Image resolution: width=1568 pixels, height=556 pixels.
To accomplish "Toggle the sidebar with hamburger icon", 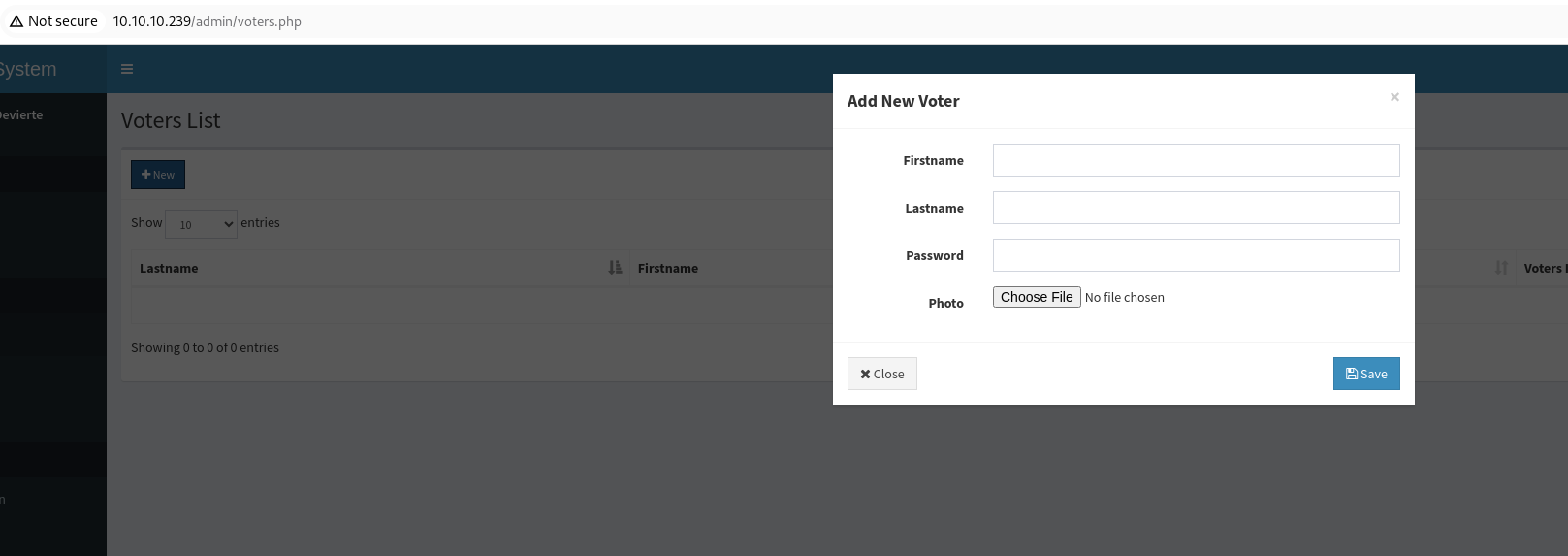I will click(x=127, y=69).
